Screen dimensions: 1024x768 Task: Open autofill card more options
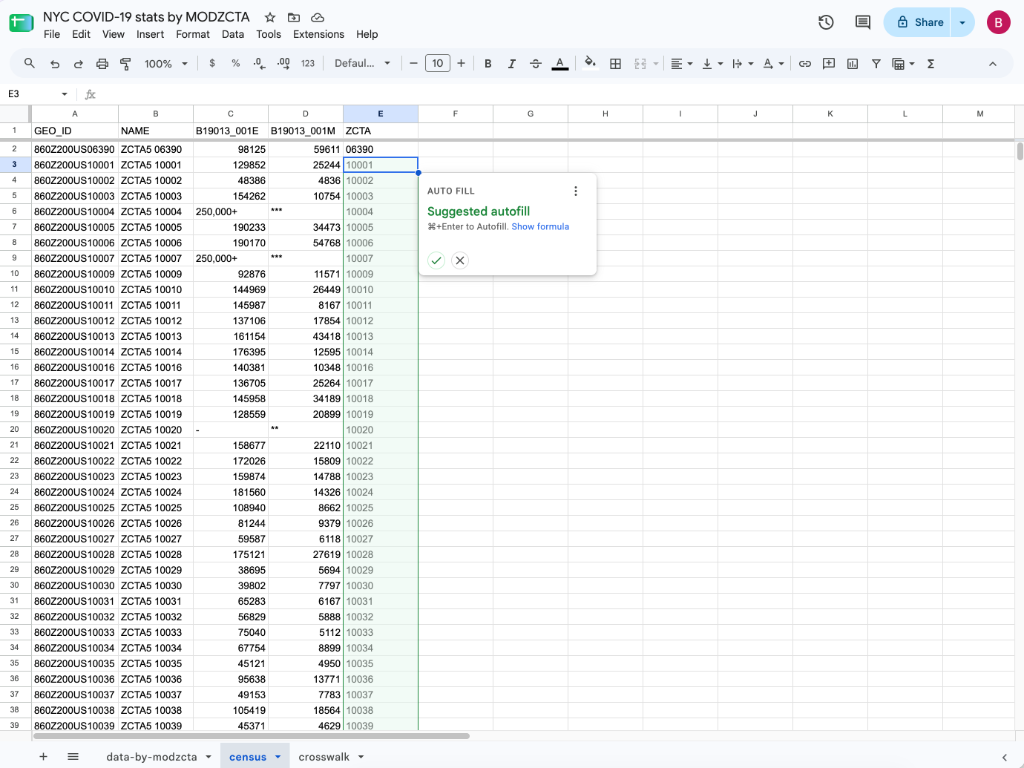pos(575,191)
